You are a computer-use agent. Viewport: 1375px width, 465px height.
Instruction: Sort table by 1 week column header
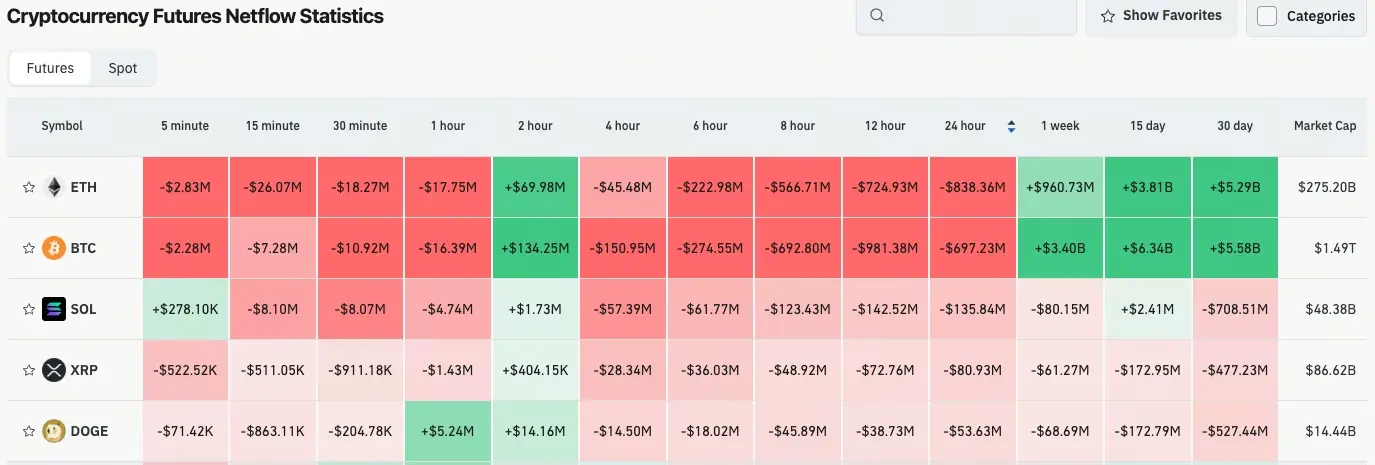(1060, 126)
